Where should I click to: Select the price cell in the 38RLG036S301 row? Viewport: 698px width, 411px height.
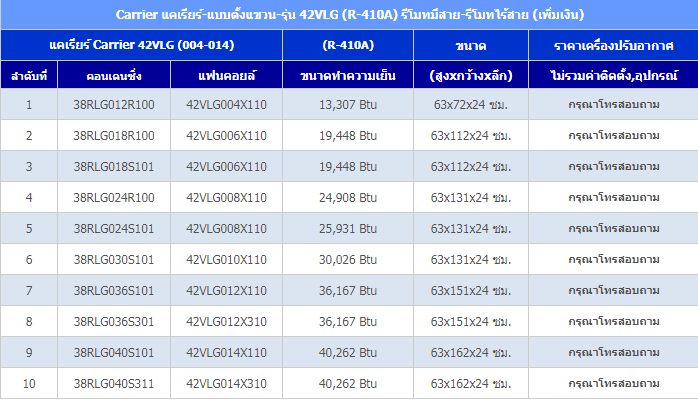pyautogui.click(x=613, y=321)
